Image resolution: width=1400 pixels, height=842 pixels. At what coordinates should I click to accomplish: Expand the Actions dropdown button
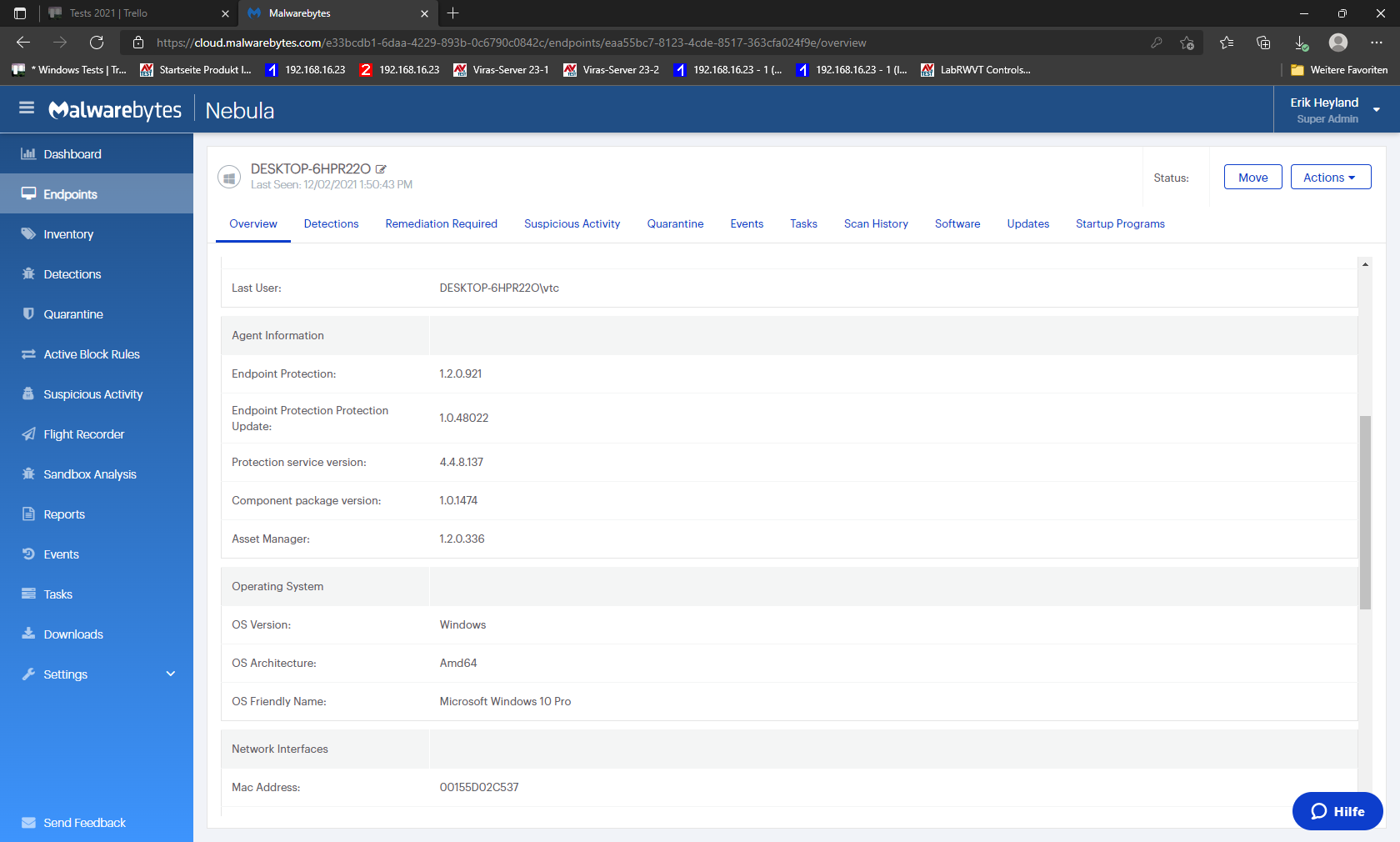click(1330, 178)
